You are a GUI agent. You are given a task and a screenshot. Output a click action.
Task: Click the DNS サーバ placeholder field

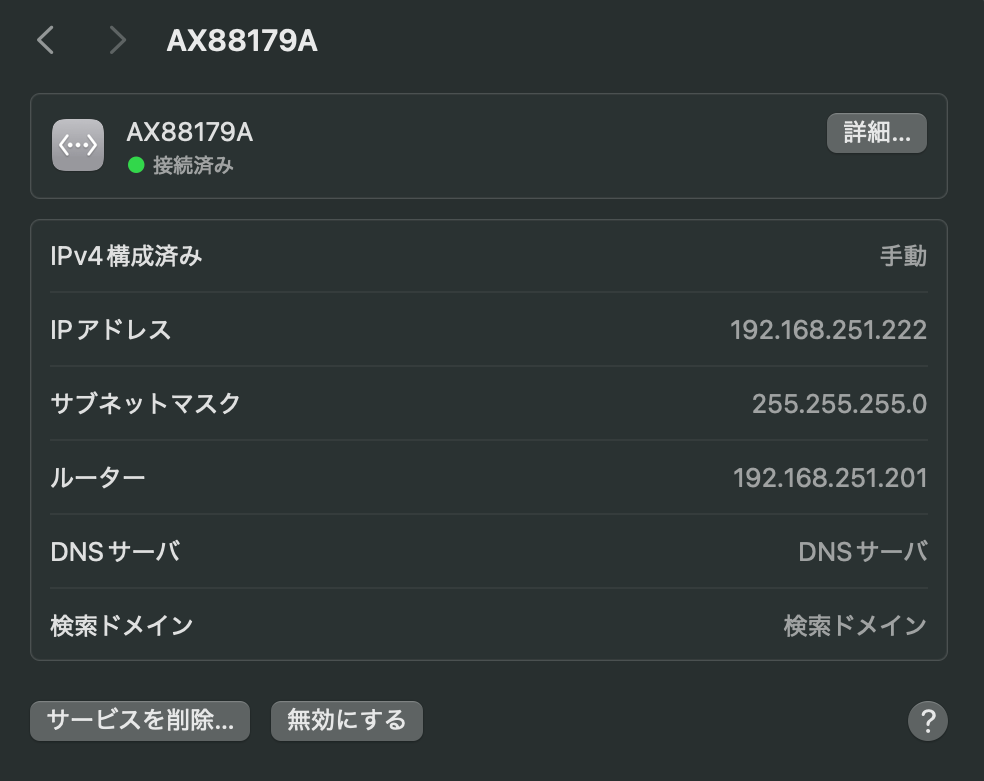[x=863, y=552]
